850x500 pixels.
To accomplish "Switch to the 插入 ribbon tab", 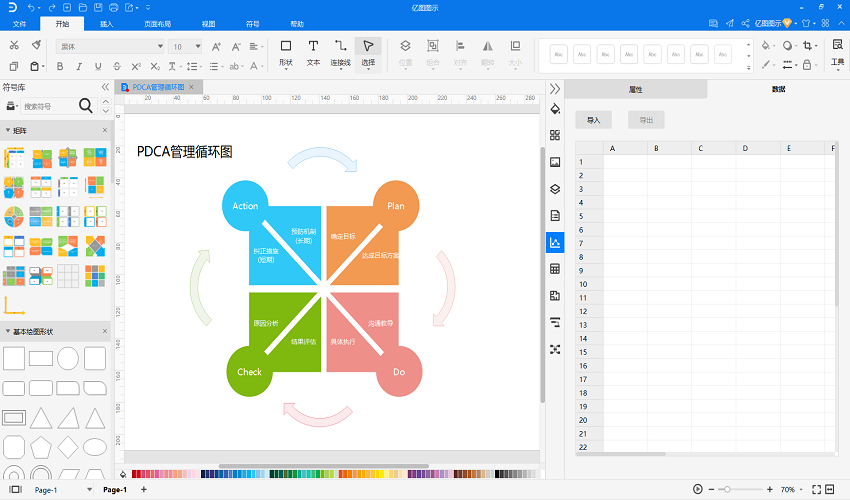I will 106,24.
